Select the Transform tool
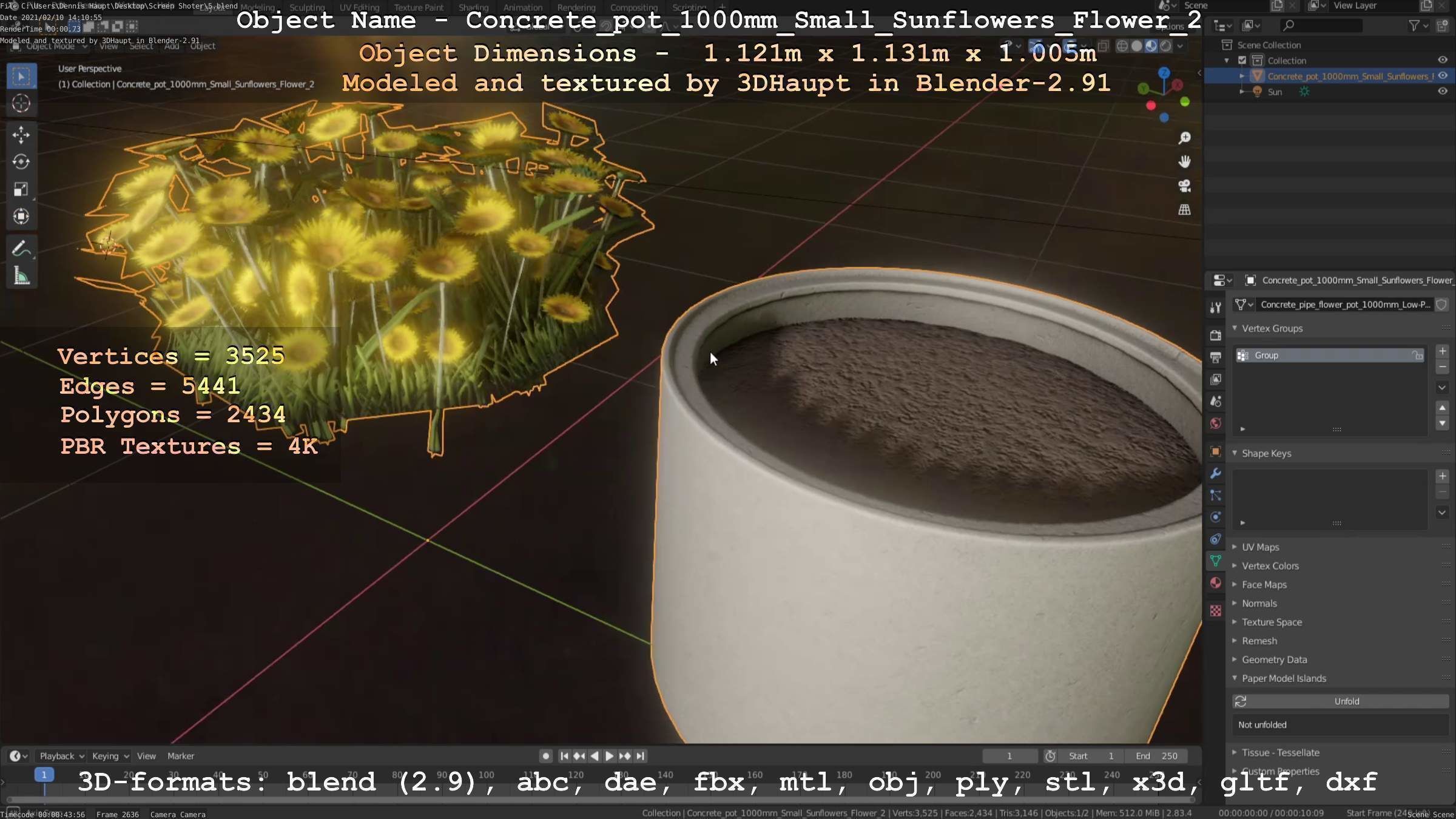The width and height of the screenshot is (1456, 819). click(21, 217)
